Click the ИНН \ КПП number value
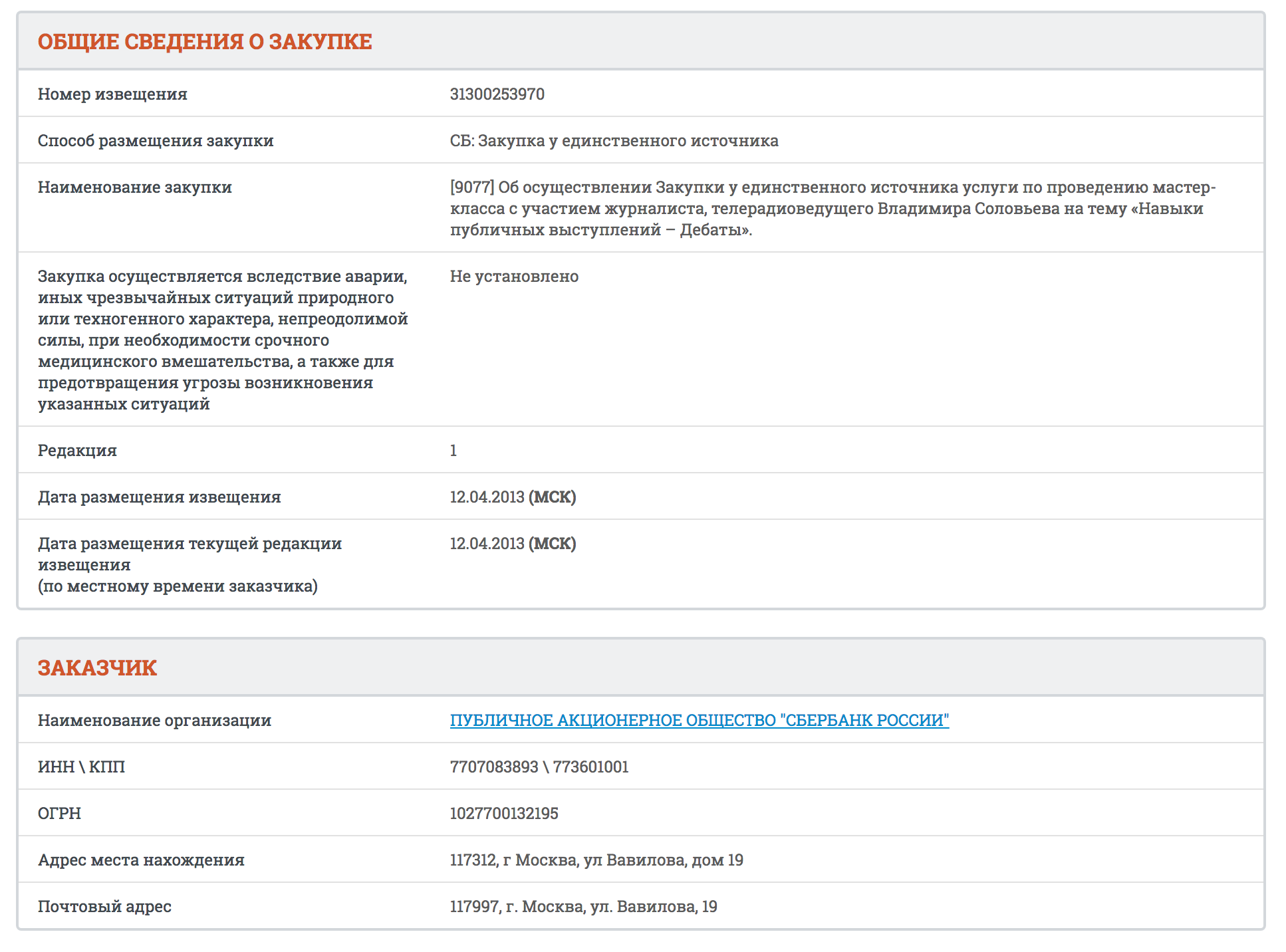The height and width of the screenshot is (952, 1286). (539, 767)
